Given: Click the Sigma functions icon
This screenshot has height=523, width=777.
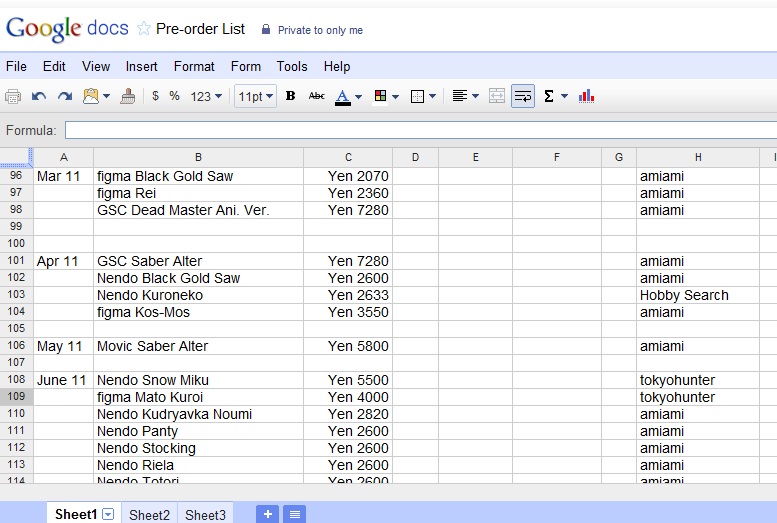Looking at the screenshot, I should pos(549,96).
